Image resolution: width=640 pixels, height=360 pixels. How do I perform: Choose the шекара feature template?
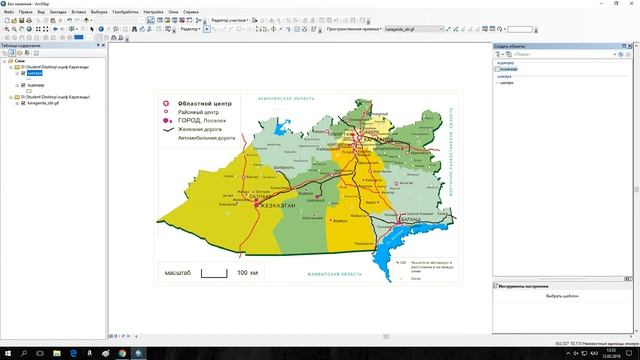[x=507, y=83]
